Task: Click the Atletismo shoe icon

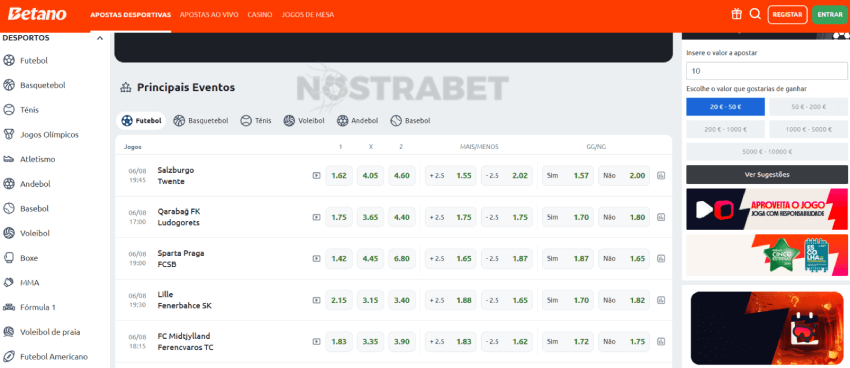Action: (x=9, y=159)
